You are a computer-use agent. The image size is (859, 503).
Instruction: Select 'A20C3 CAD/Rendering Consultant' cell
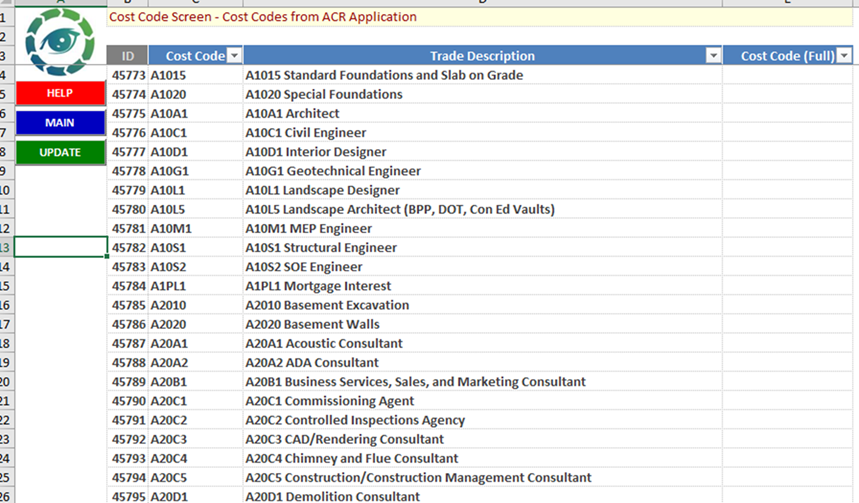[x=483, y=439]
